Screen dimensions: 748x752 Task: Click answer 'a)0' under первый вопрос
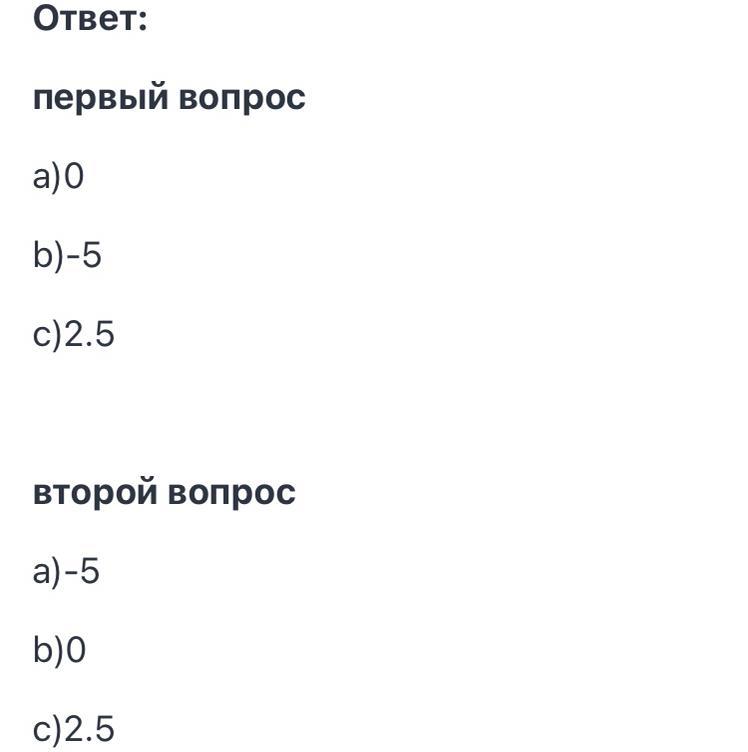(58, 177)
